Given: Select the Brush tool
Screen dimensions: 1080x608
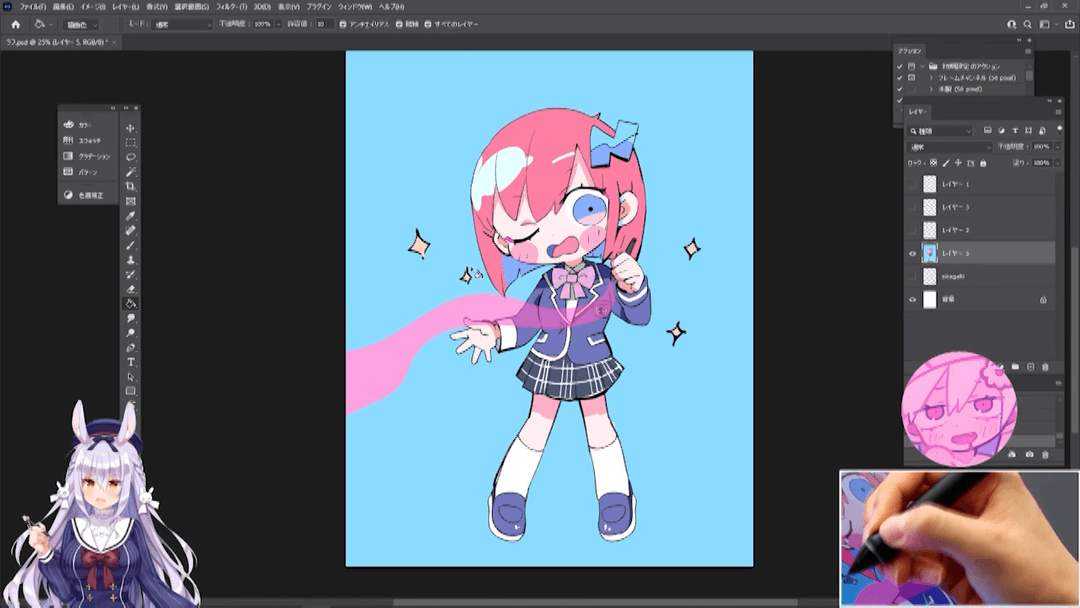Looking at the screenshot, I should [x=131, y=245].
